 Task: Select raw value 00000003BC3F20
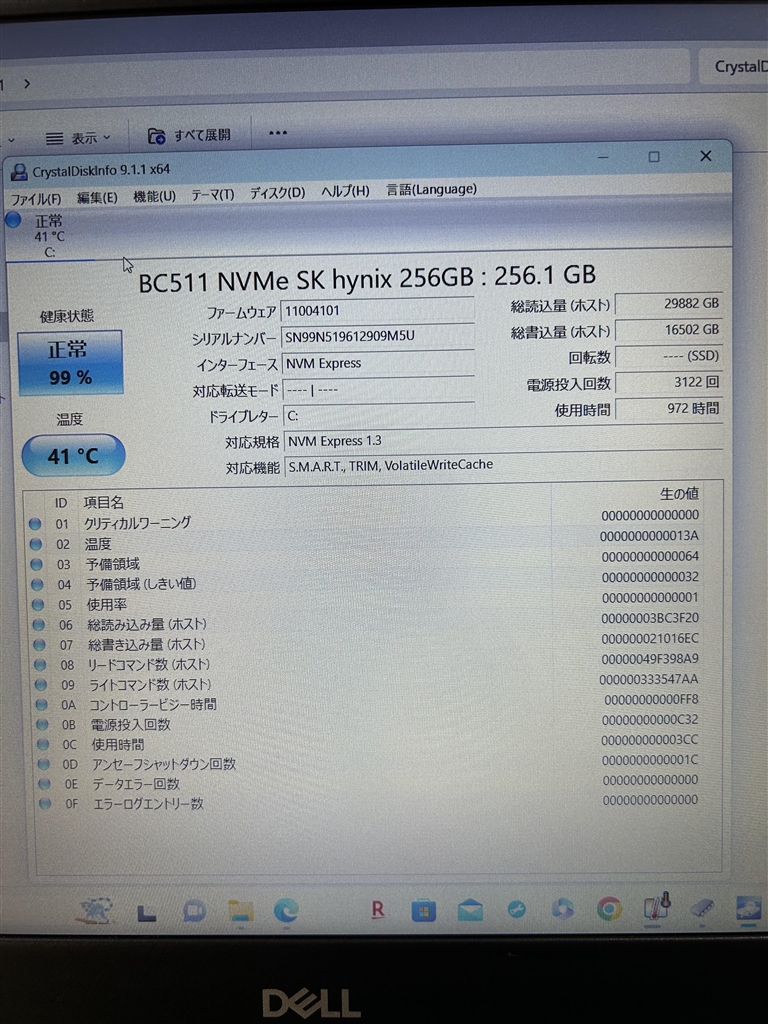[650, 618]
